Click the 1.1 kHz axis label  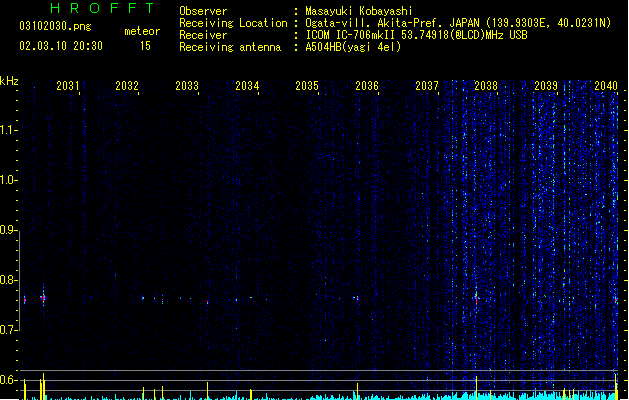coord(8,130)
